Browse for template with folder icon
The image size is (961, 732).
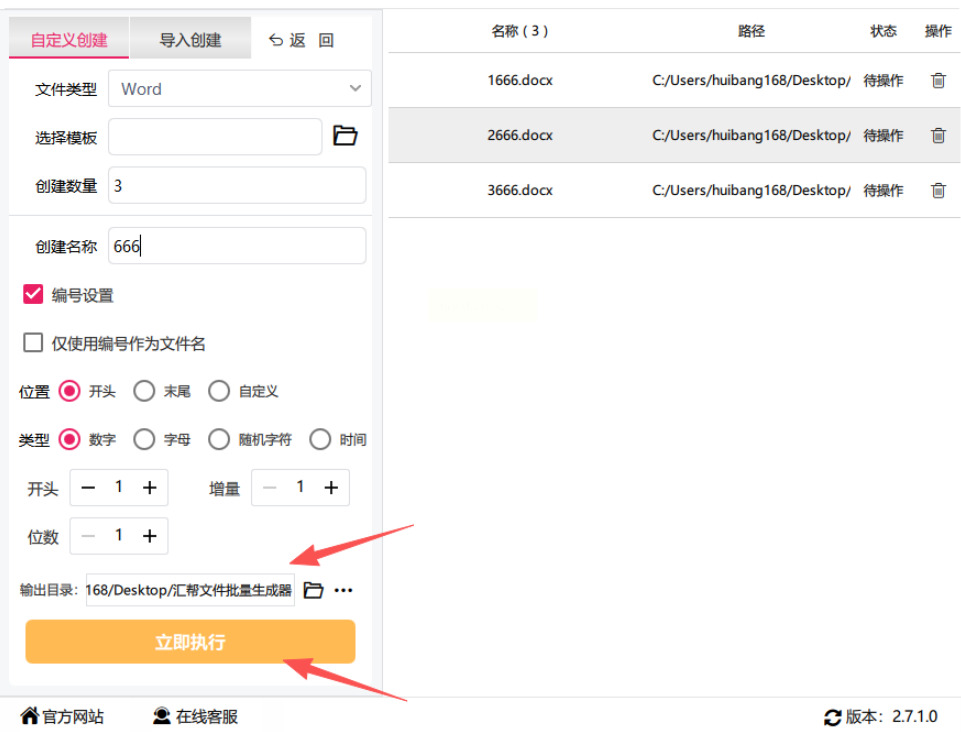click(345, 135)
